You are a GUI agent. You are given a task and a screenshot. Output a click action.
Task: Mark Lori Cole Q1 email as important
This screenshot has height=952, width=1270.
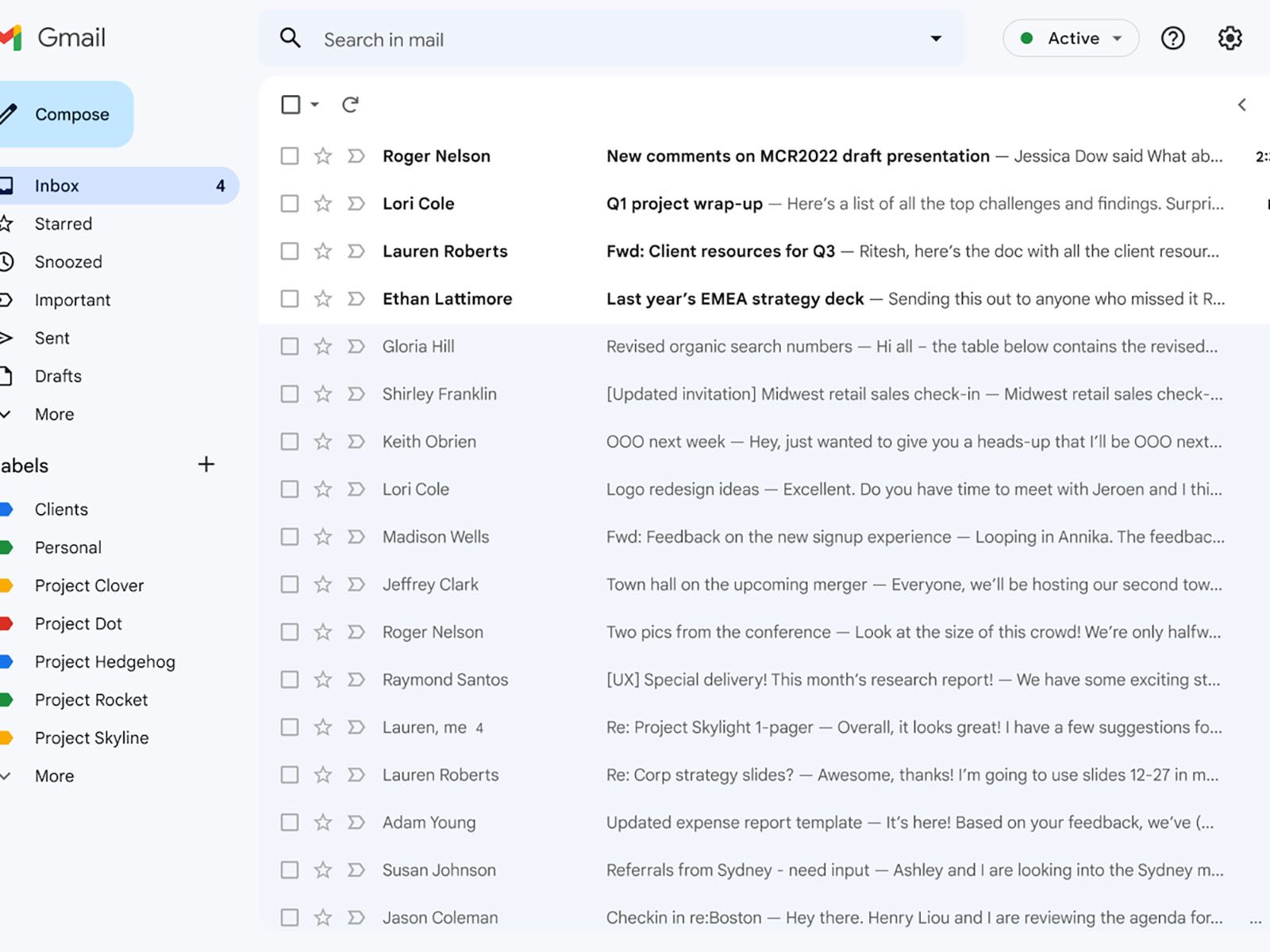tap(356, 204)
